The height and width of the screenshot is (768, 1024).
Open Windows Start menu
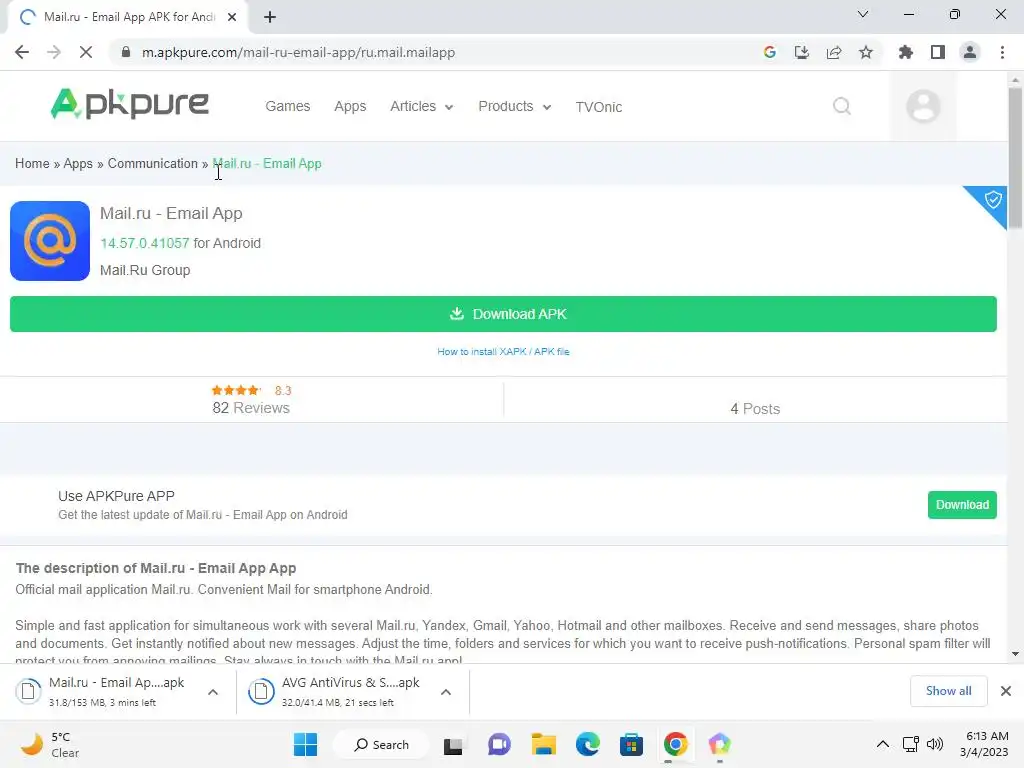[x=305, y=744]
